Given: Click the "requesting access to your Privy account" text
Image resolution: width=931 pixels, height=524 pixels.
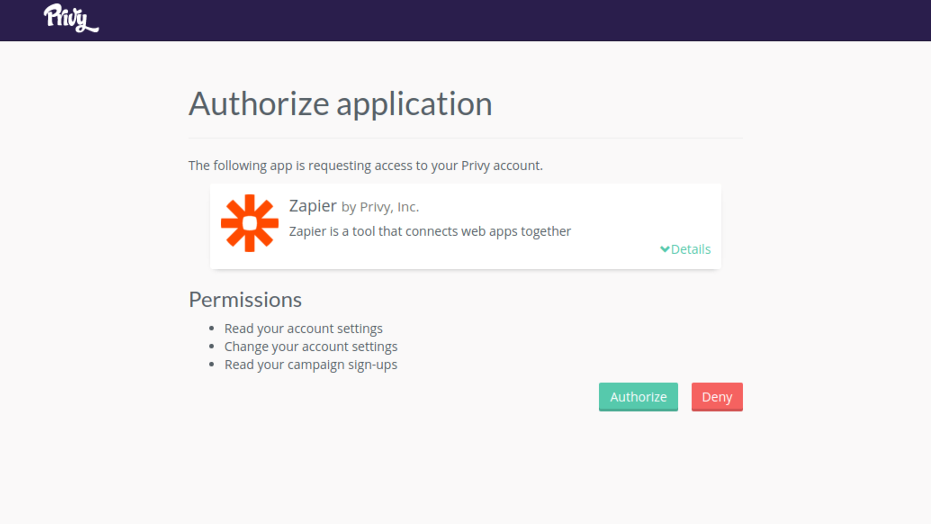Looking at the screenshot, I should pos(425,166).
